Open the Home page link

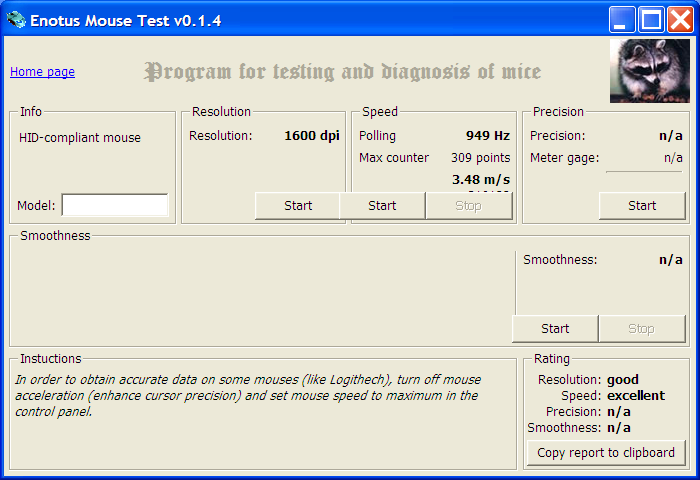click(x=42, y=72)
